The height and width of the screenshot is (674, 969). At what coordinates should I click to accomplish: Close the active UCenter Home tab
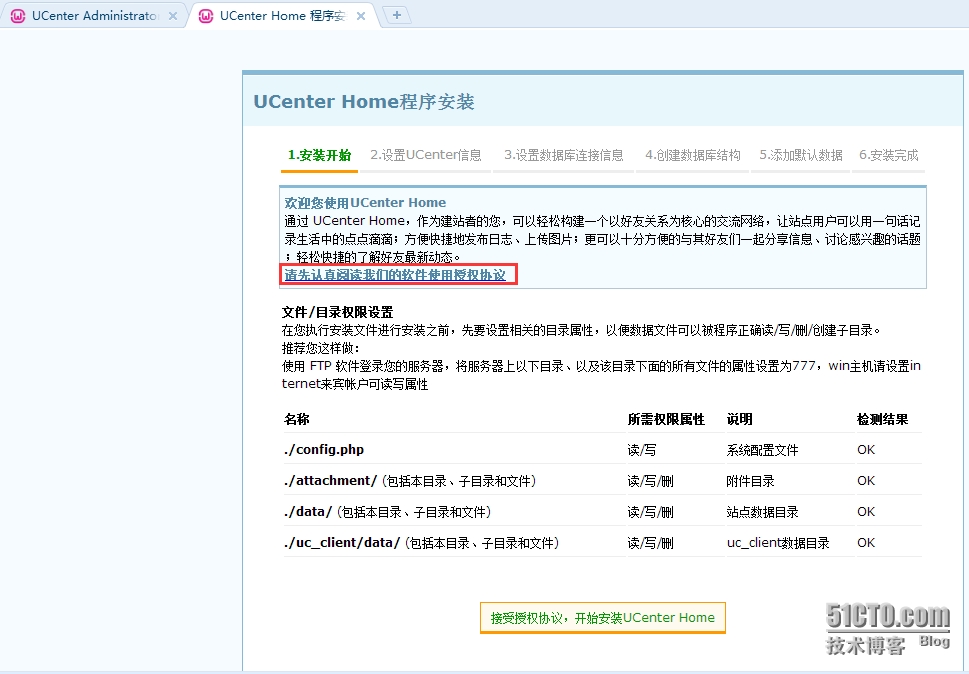point(359,16)
